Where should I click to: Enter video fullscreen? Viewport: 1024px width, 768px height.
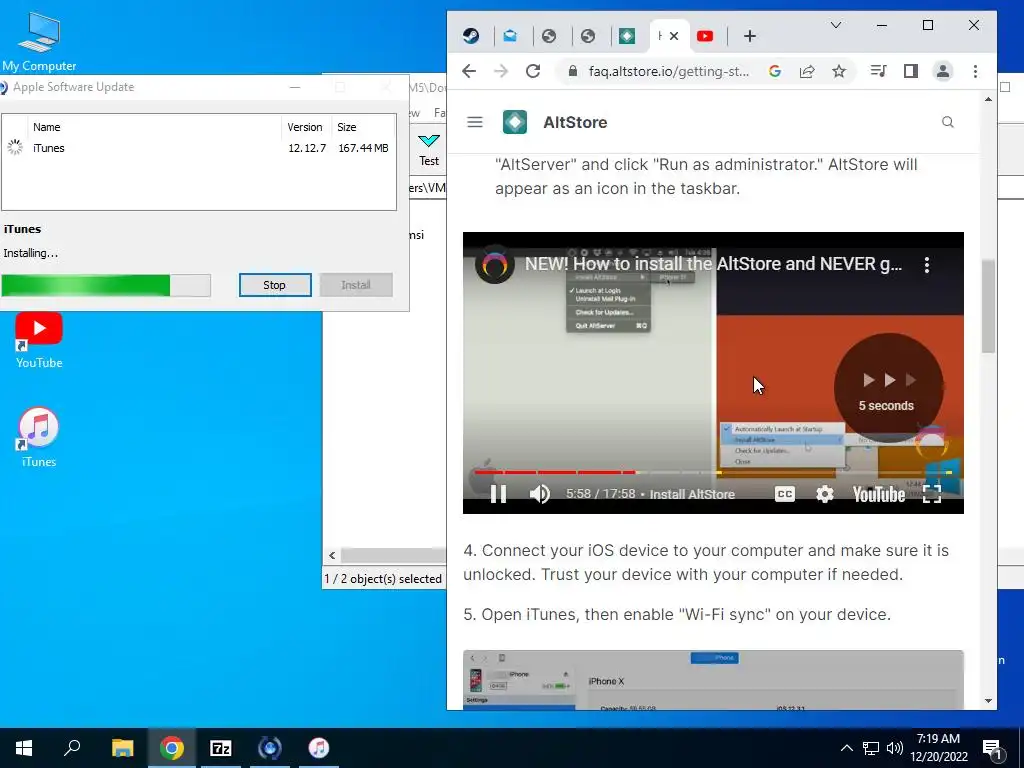tap(932, 494)
